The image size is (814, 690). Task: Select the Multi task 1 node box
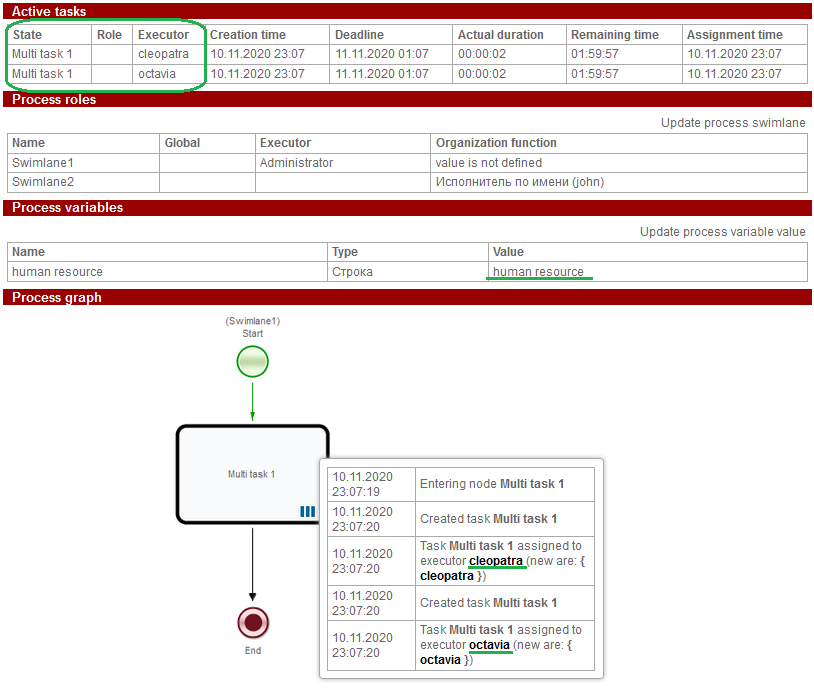[x=252, y=474]
